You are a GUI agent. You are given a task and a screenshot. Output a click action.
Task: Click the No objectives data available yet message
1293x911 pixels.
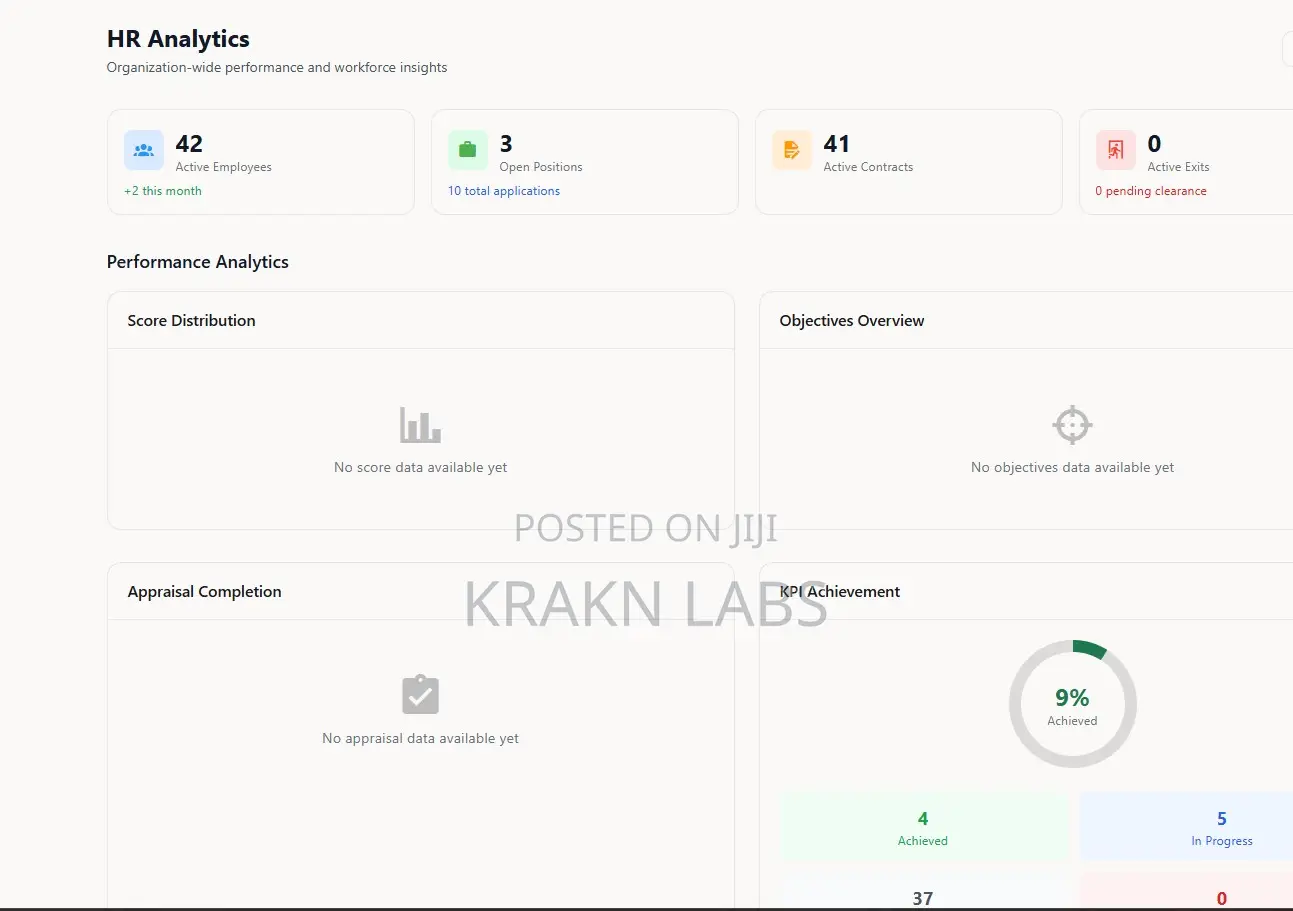pyautogui.click(x=1073, y=467)
